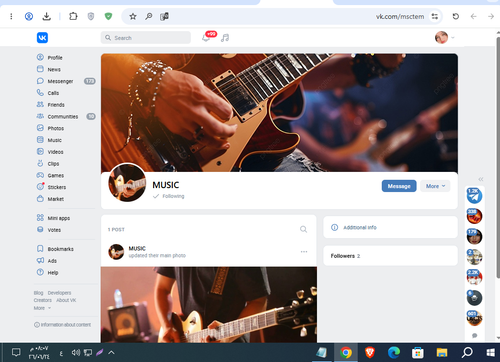The height and width of the screenshot is (362, 500).
Task: Expand the account menu arrow beside avatar
Action: 453,38
